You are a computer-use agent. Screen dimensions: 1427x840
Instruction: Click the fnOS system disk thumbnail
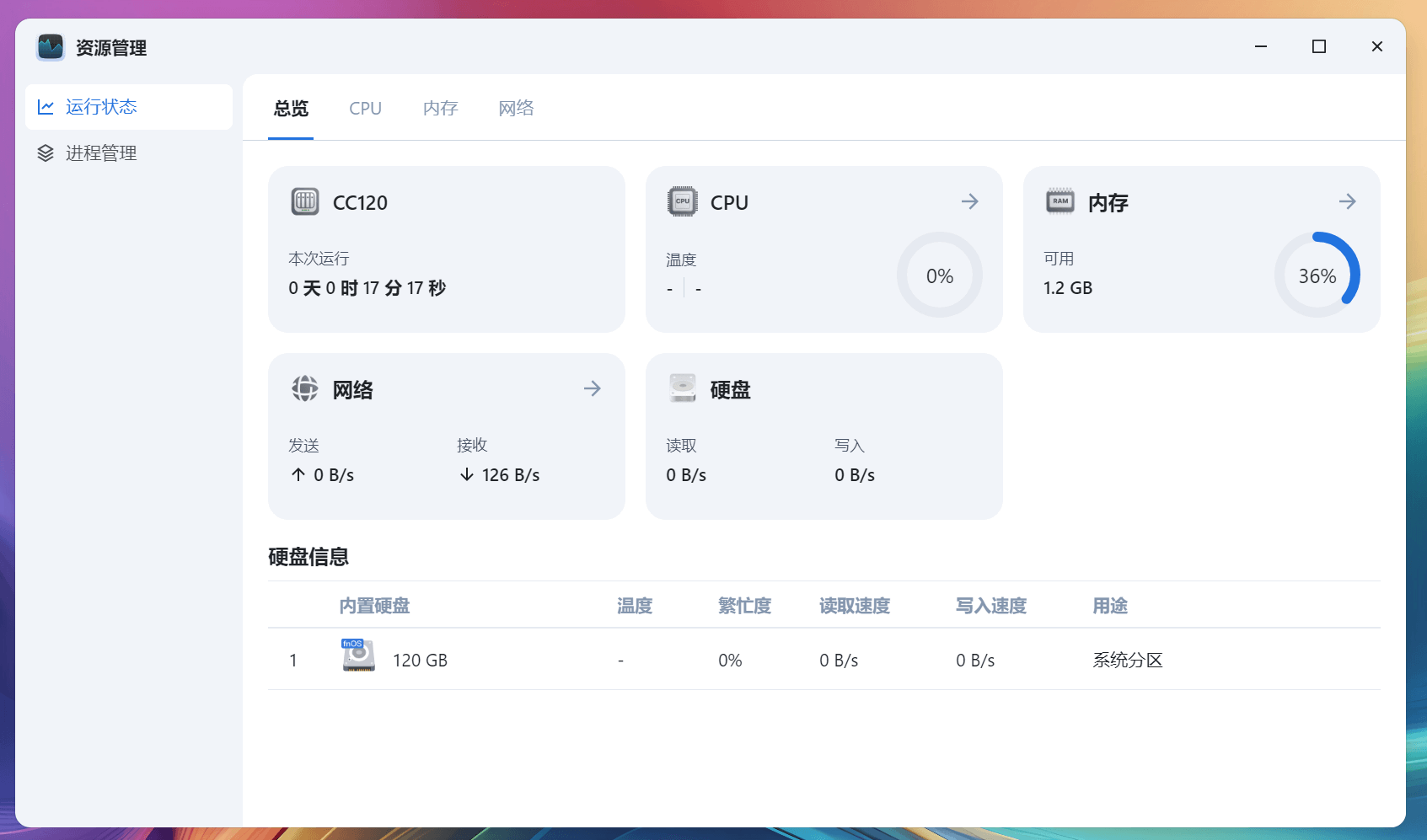pos(357,655)
